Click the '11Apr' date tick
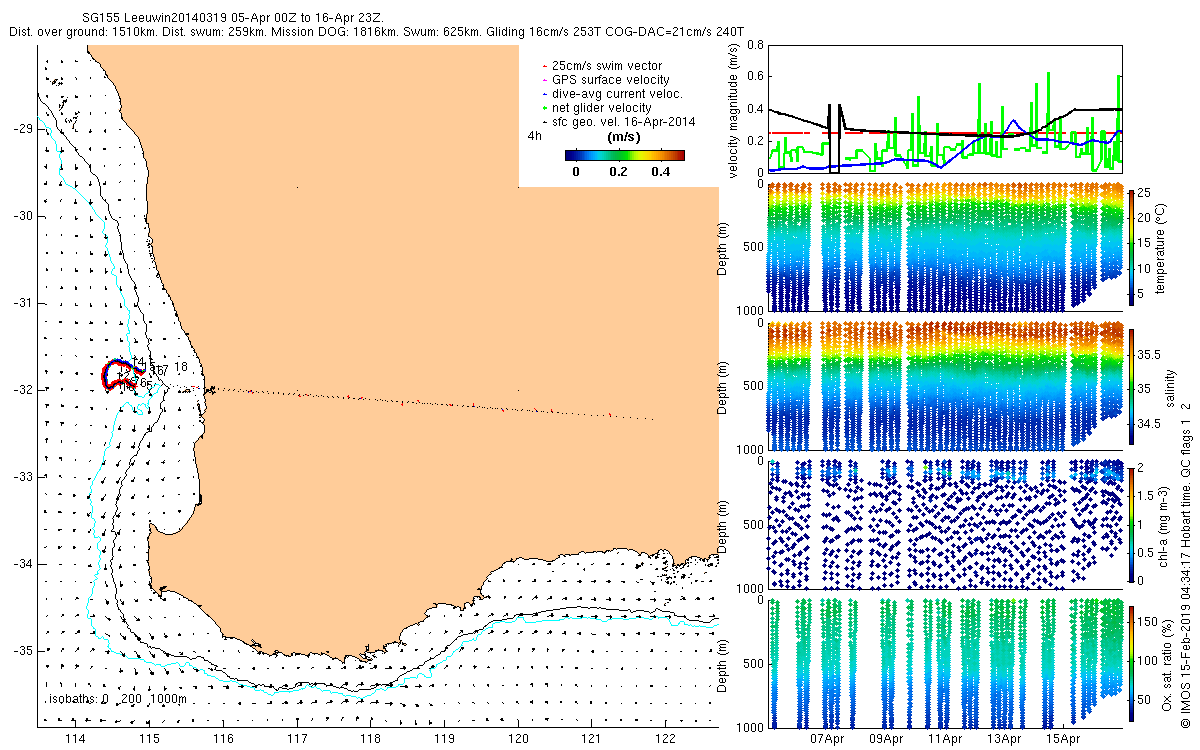This screenshot has width=1200, height=750. pos(945,739)
